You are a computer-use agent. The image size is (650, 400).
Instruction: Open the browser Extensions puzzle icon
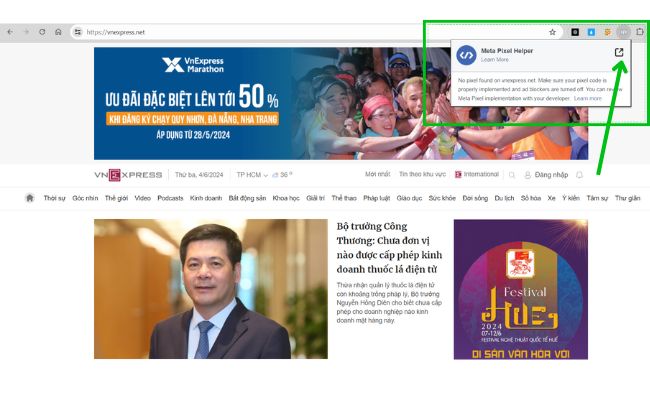pyautogui.click(x=640, y=32)
